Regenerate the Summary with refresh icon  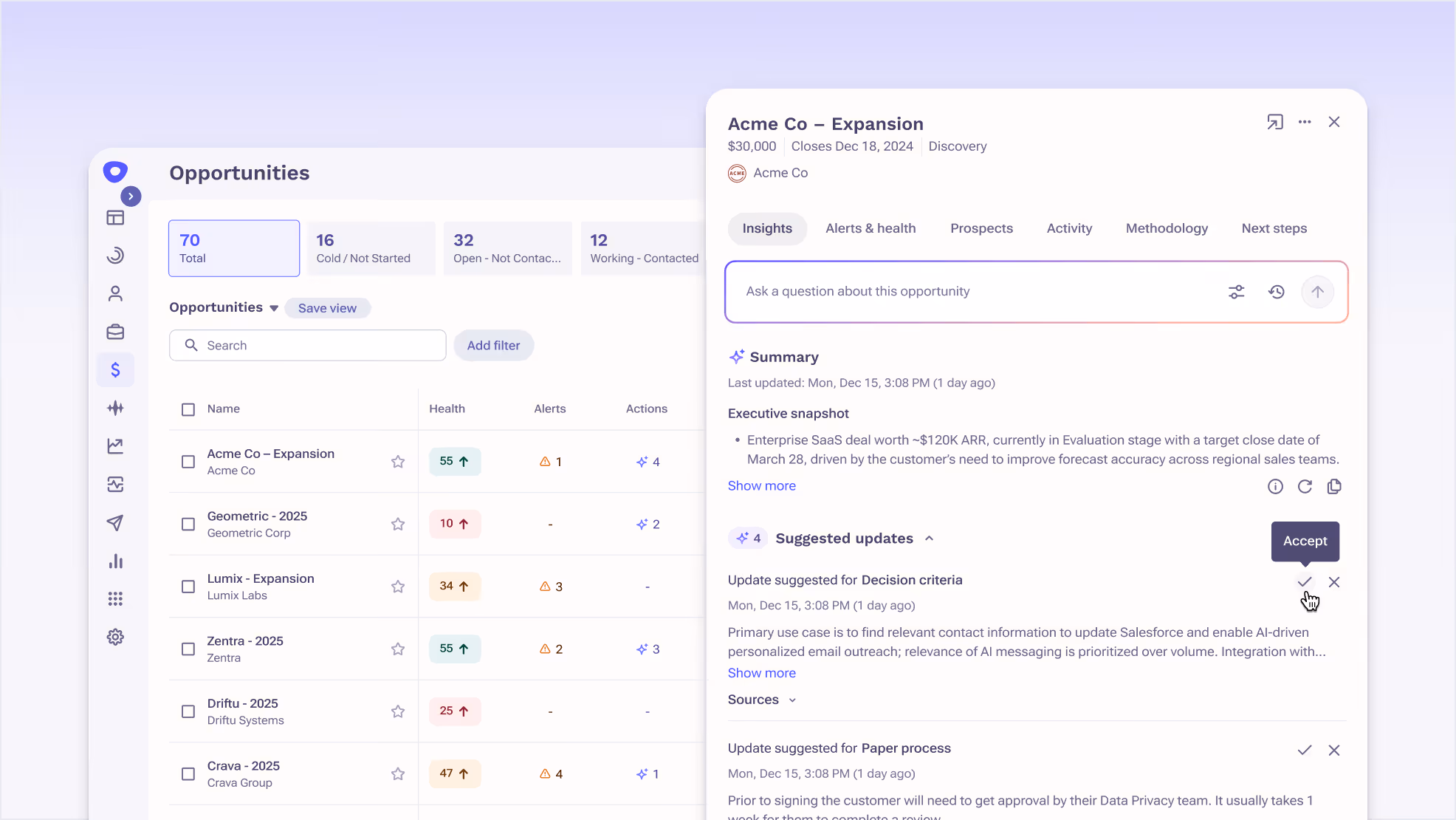click(x=1305, y=486)
